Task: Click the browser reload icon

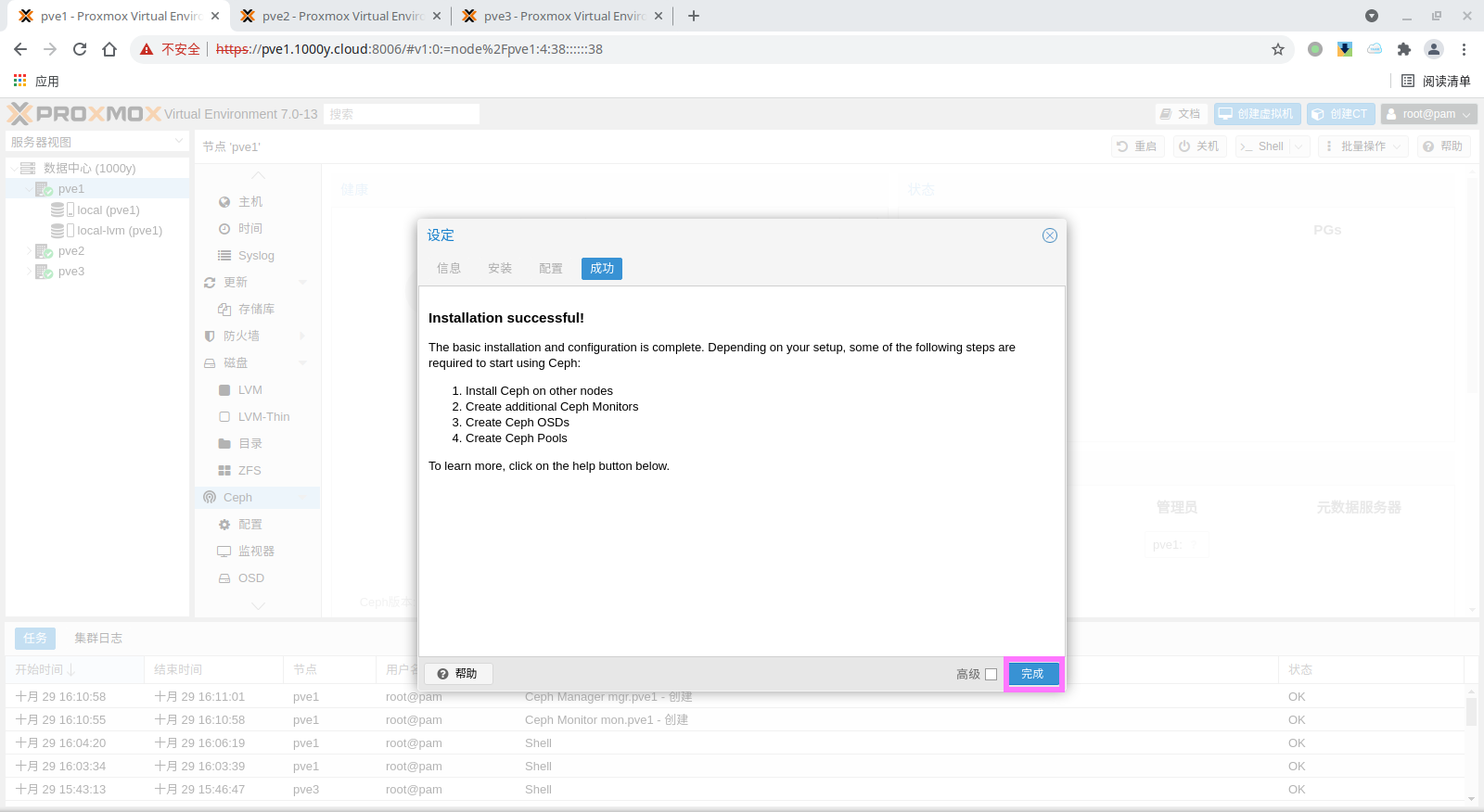Action: (x=80, y=49)
